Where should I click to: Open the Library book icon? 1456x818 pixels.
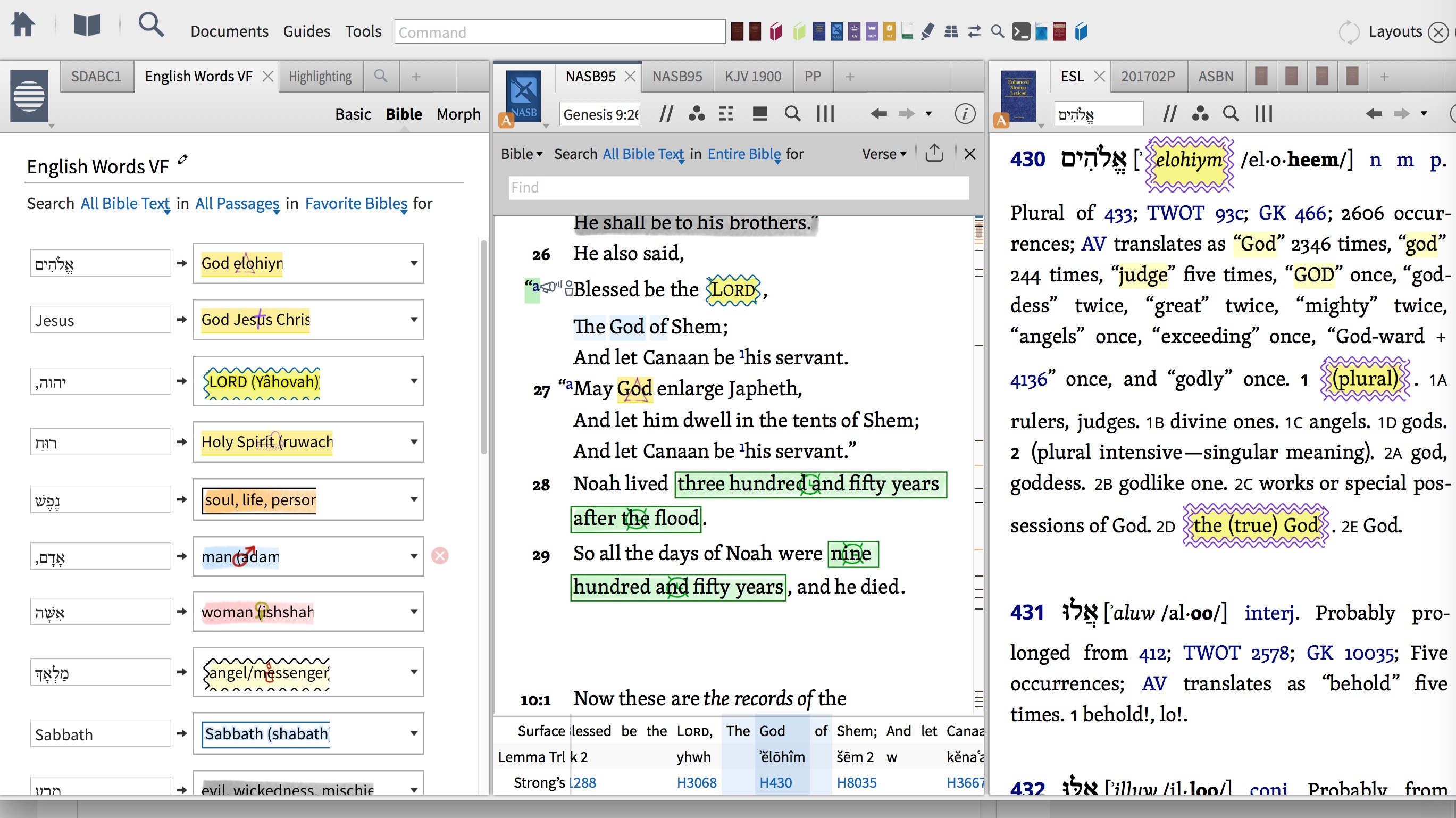point(87,26)
